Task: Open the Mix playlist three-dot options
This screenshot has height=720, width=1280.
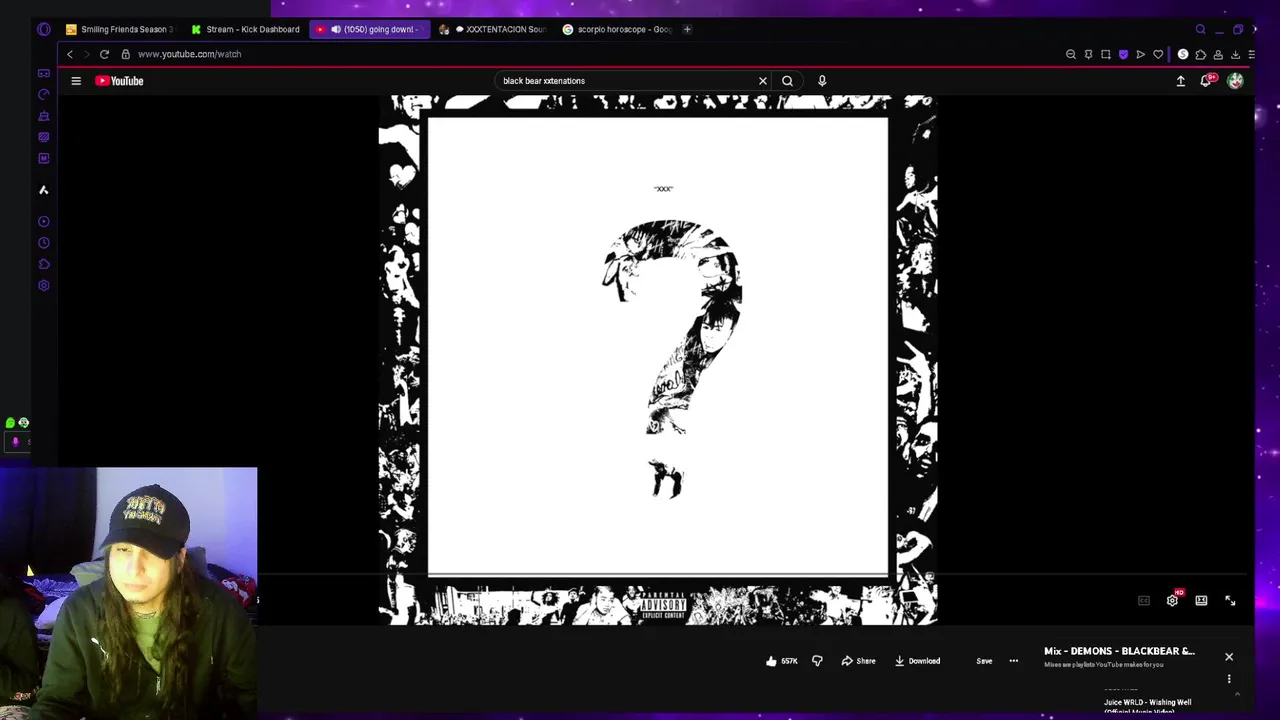Action: tap(1229, 679)
